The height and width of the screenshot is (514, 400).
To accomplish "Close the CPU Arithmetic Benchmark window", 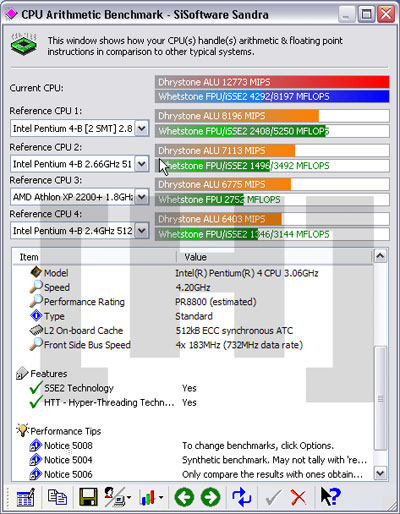I will (386, 14).
